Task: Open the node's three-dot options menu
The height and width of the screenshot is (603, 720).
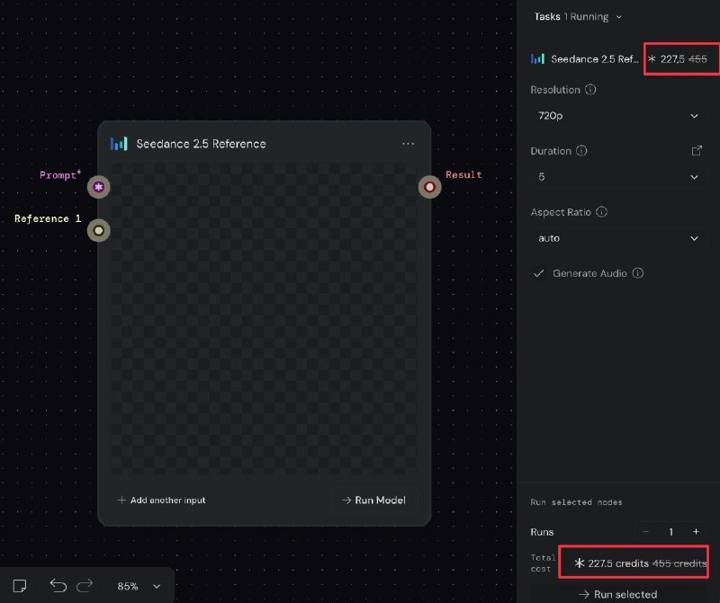Action: (408, 144)
